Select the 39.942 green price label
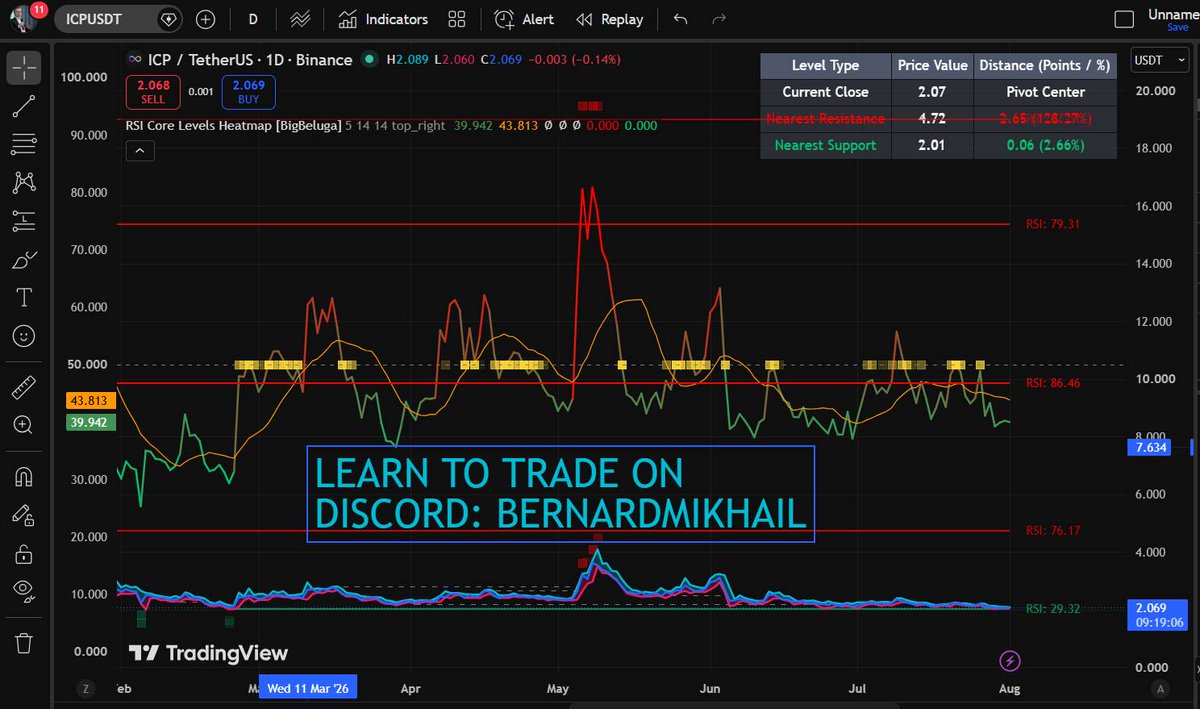This screenshot has width=1200, height=709. [92, 422]
